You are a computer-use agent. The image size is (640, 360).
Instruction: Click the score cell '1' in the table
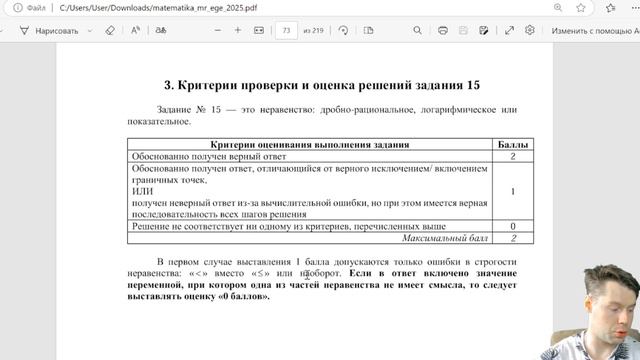pos(513,191)
